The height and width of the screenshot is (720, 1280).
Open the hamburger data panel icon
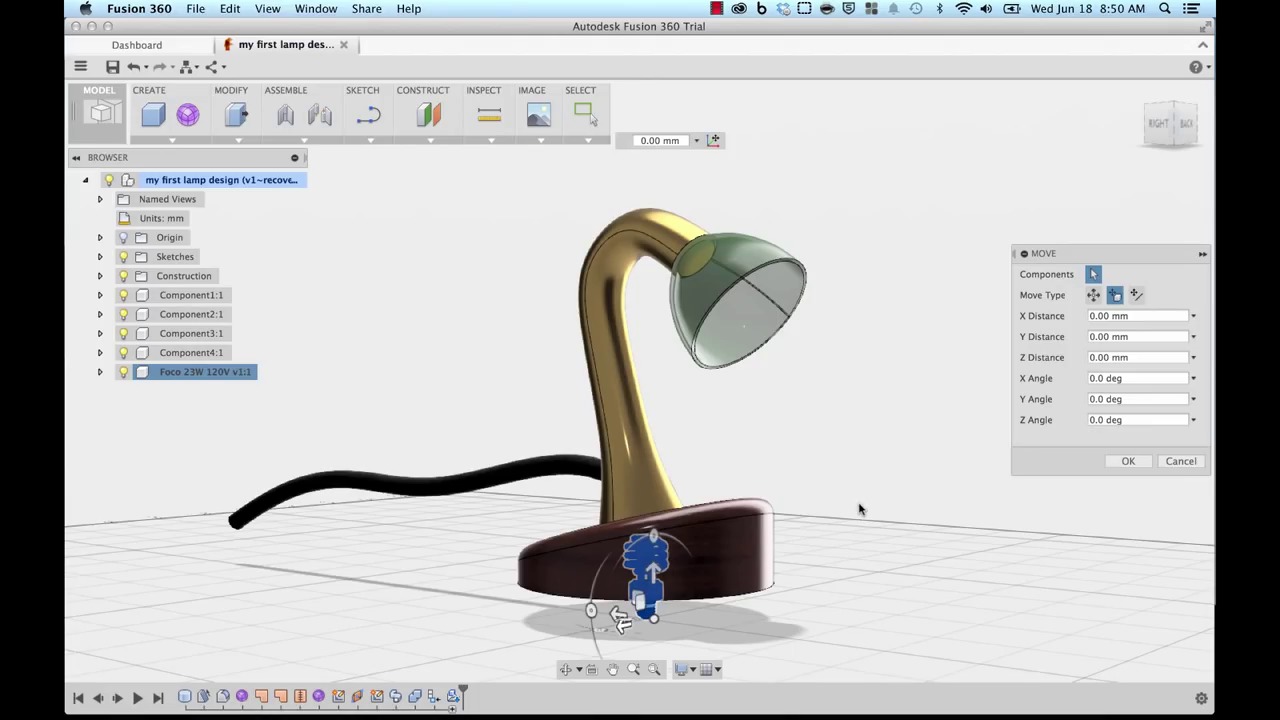[x=80, y=66]
